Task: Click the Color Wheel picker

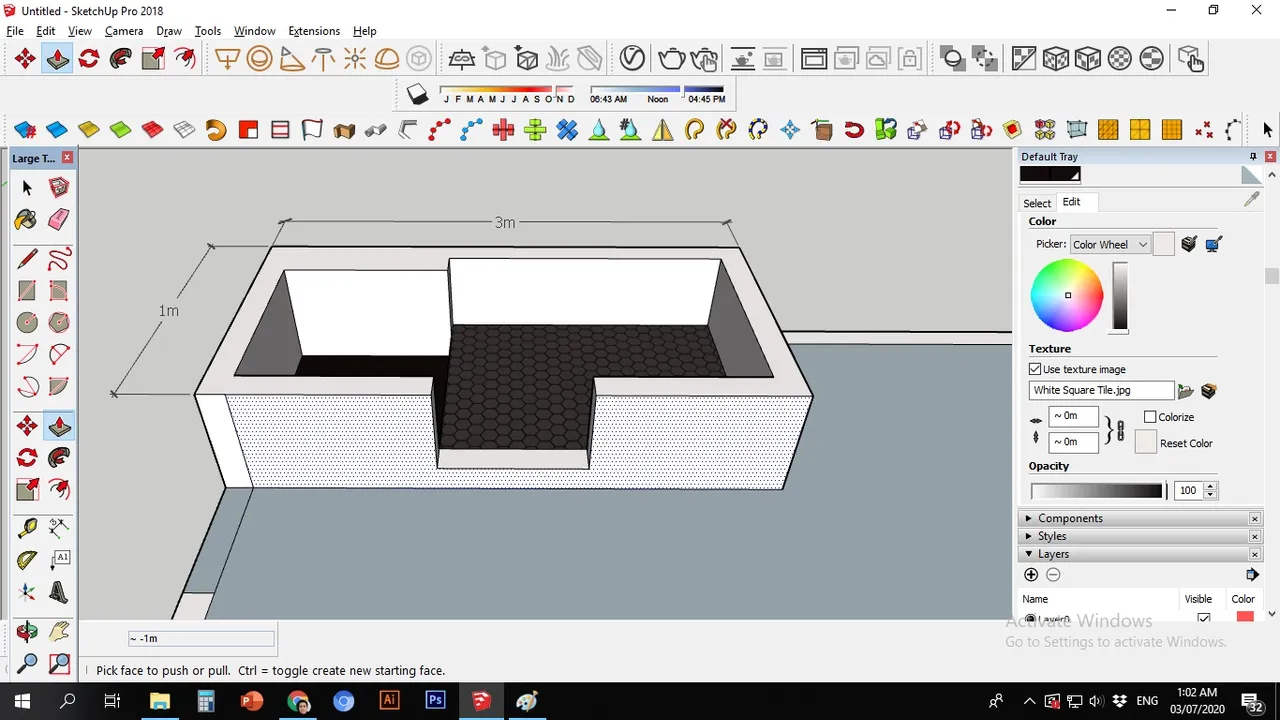Action: (1067, 295)
